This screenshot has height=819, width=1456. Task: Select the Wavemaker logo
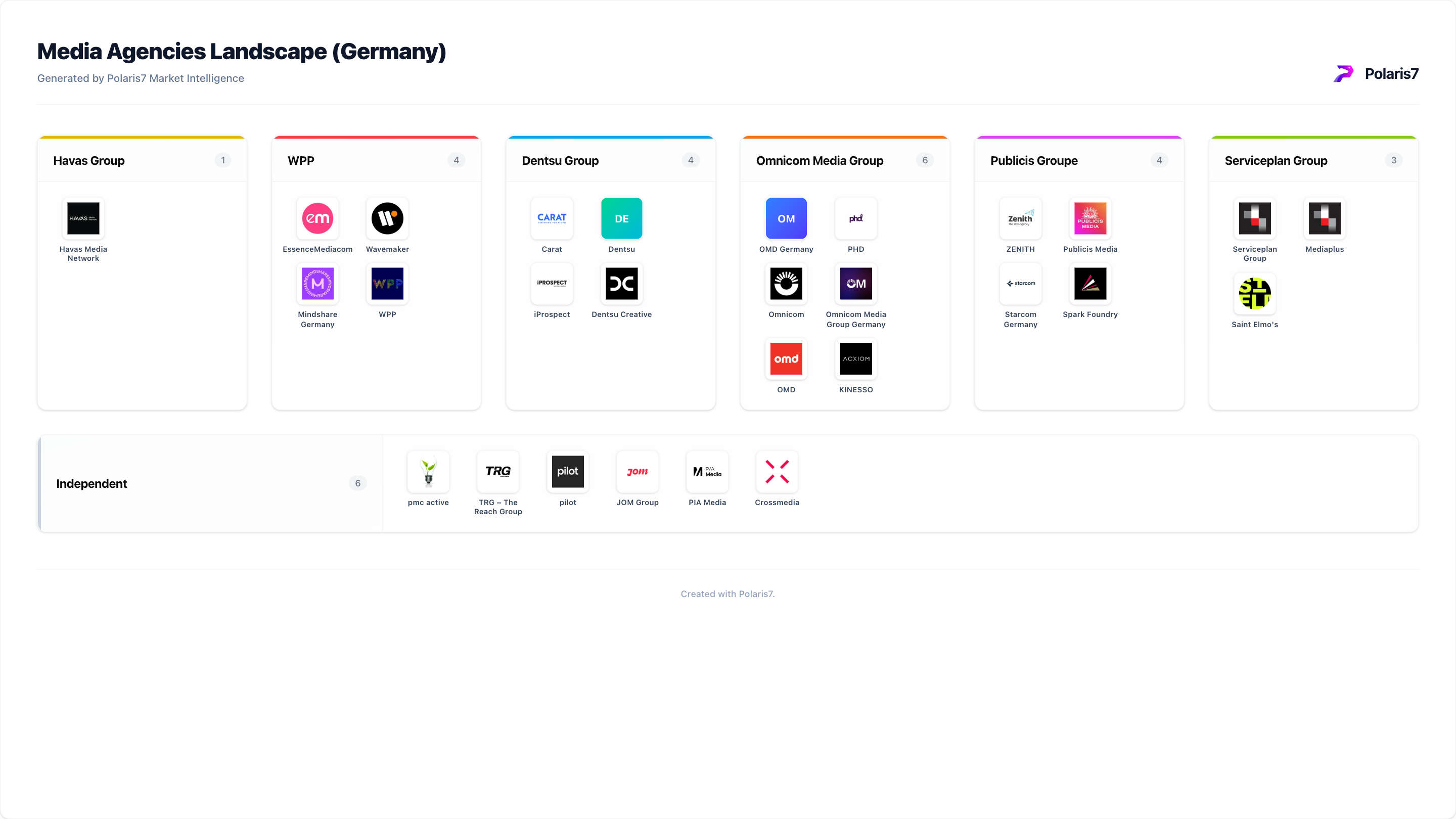(387, 218)
